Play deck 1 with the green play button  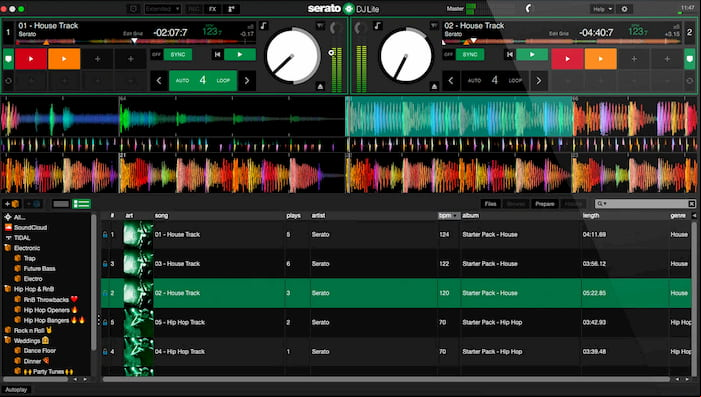(240, 55)
